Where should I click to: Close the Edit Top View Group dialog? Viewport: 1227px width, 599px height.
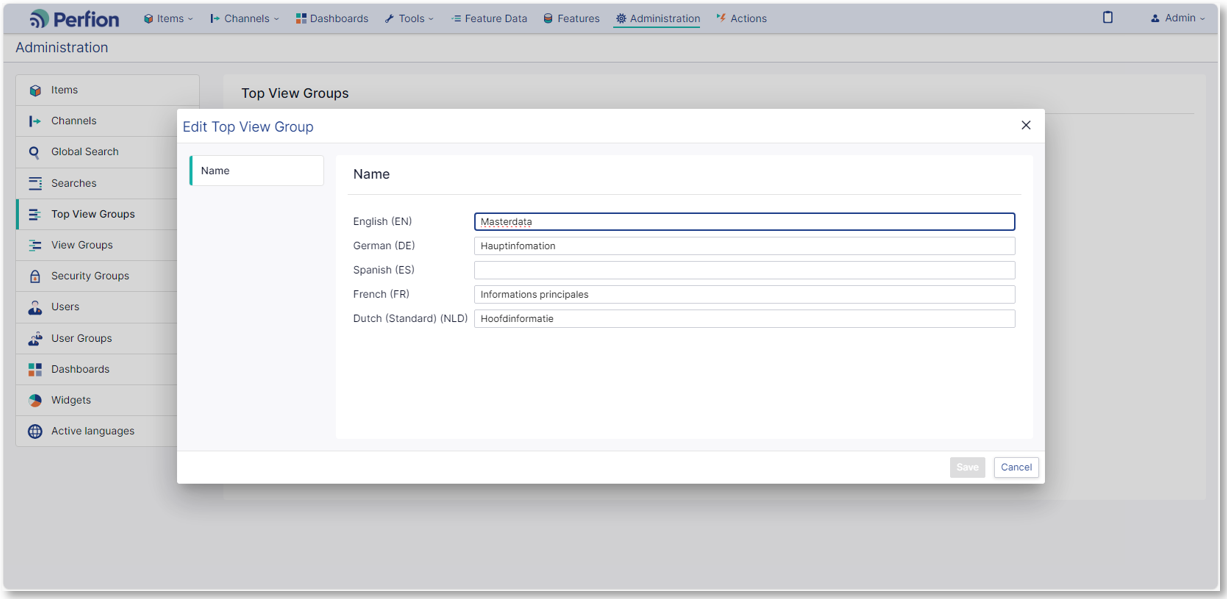(1025, 125)
